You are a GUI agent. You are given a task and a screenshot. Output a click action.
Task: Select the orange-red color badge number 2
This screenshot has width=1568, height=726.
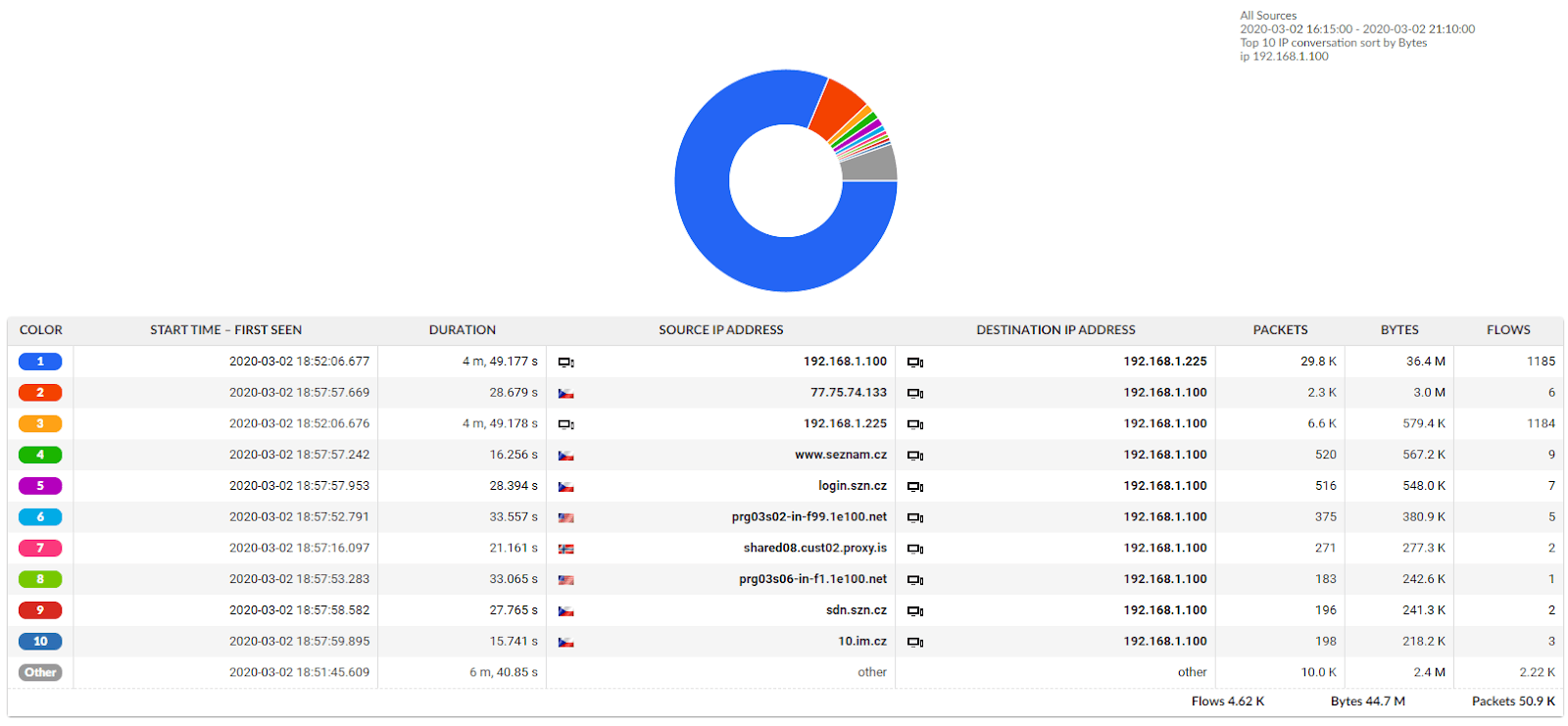tap(40, 393)
